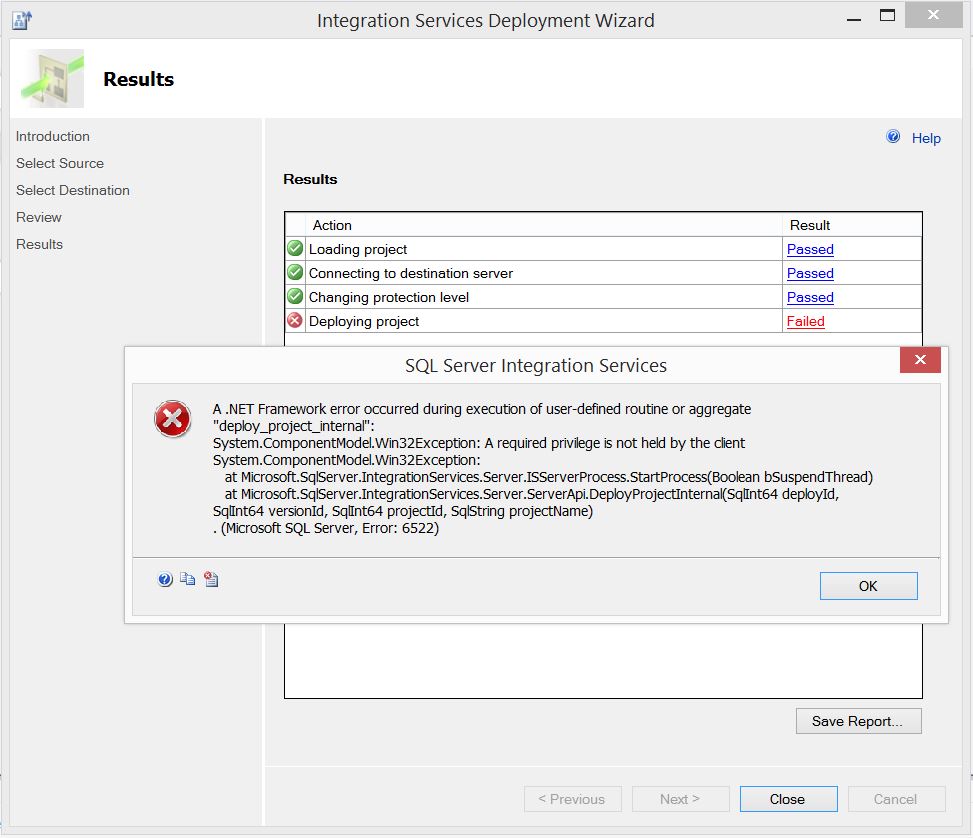Cancel the deployment wizard
Screen dimensions: 973x838
[x=895, y=798]
